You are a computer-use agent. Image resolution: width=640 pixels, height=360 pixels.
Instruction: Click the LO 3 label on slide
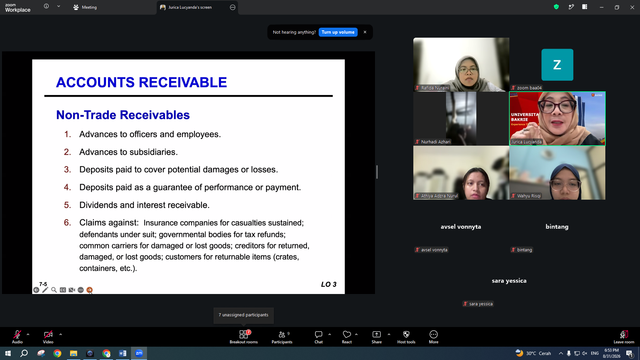click(x=329, y=284)
